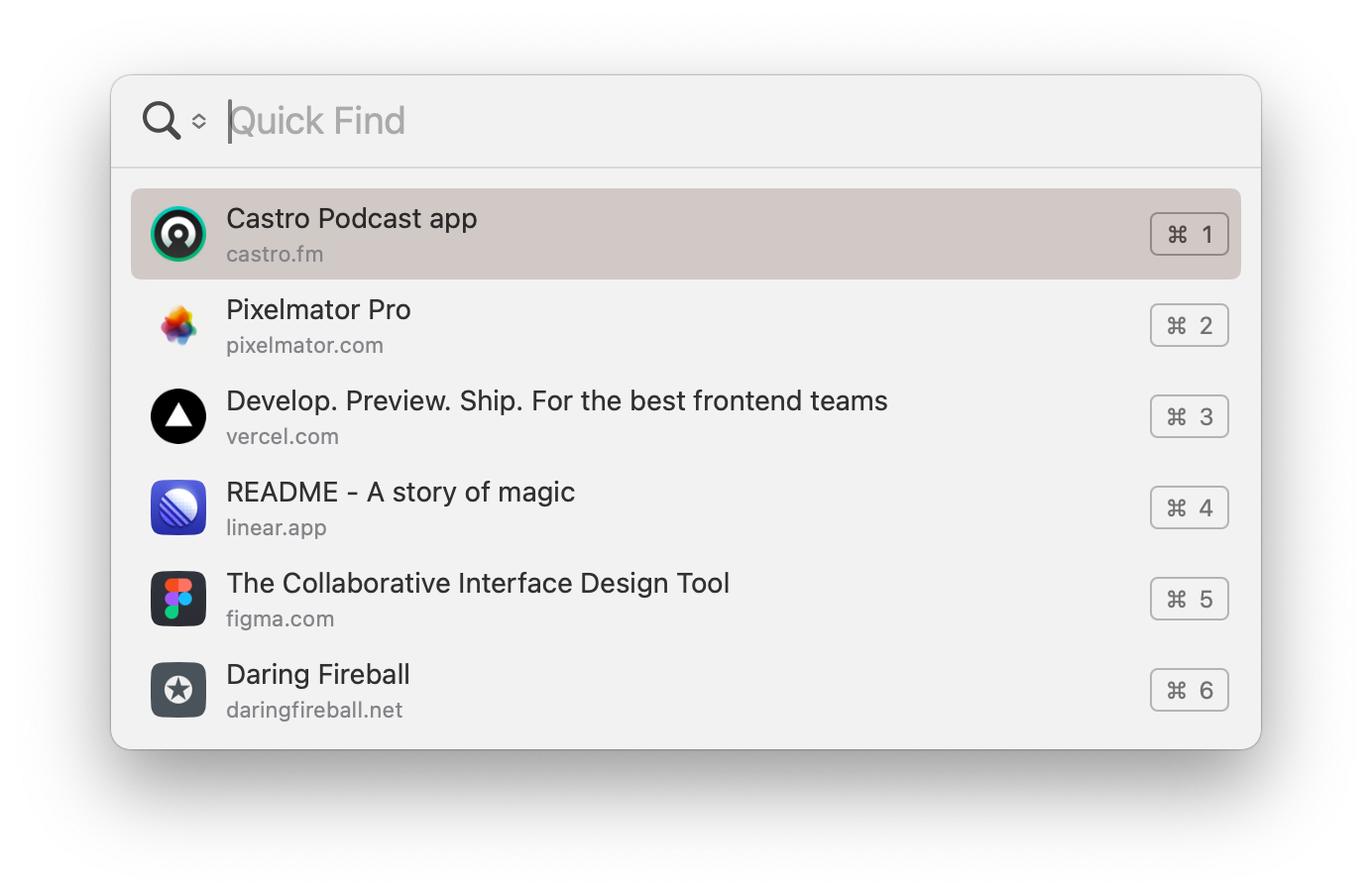Open the Daring Fireball result title
Viewport: 1372px width, 896px height.
pyautogui.click(x=318, y=675)
